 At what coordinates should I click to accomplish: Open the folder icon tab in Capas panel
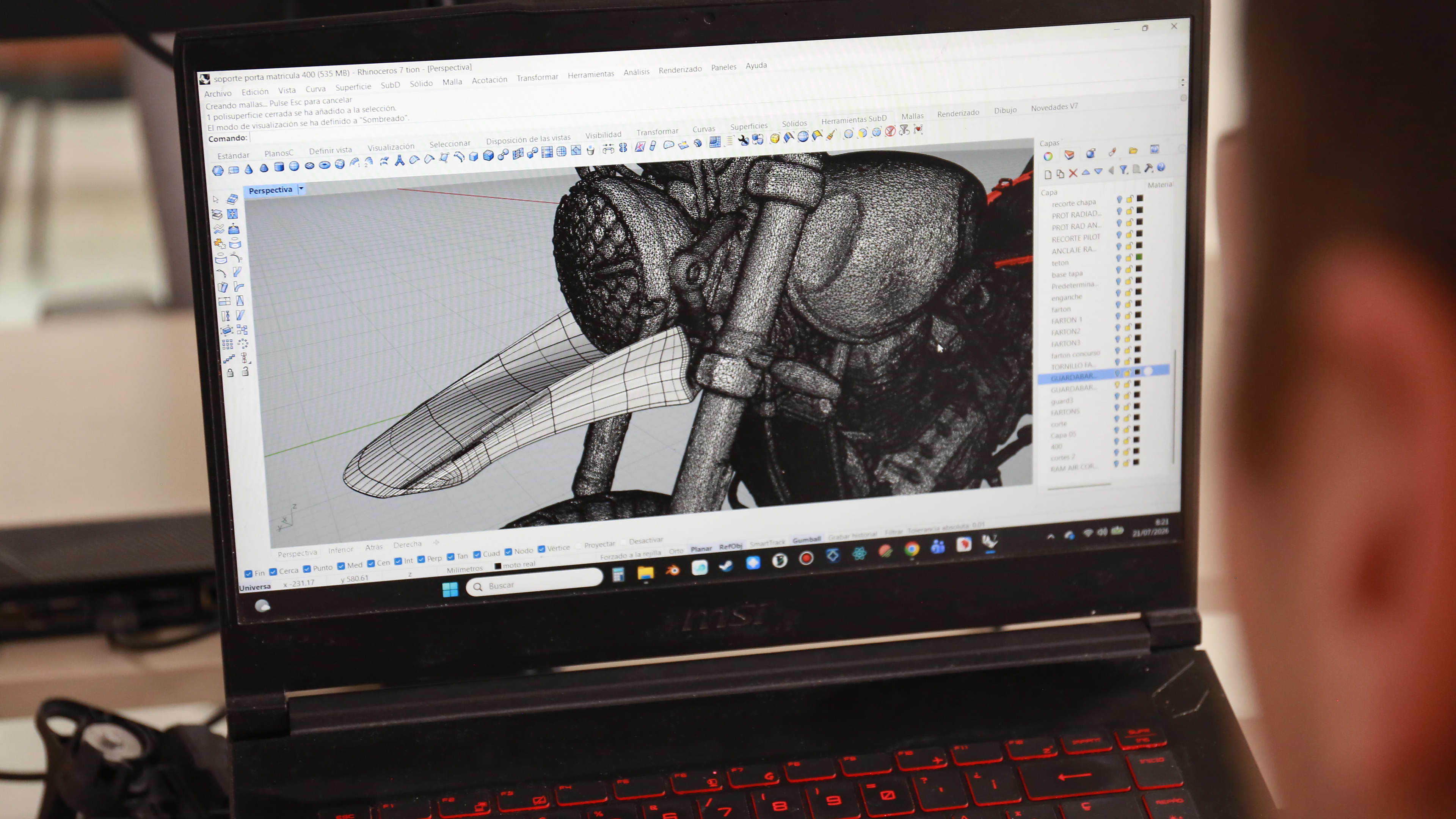point(1133,151)
